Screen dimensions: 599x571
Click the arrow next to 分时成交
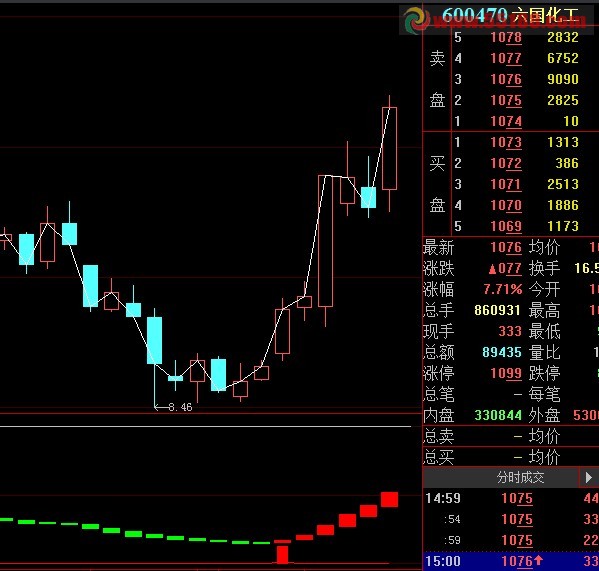[589, 477]
